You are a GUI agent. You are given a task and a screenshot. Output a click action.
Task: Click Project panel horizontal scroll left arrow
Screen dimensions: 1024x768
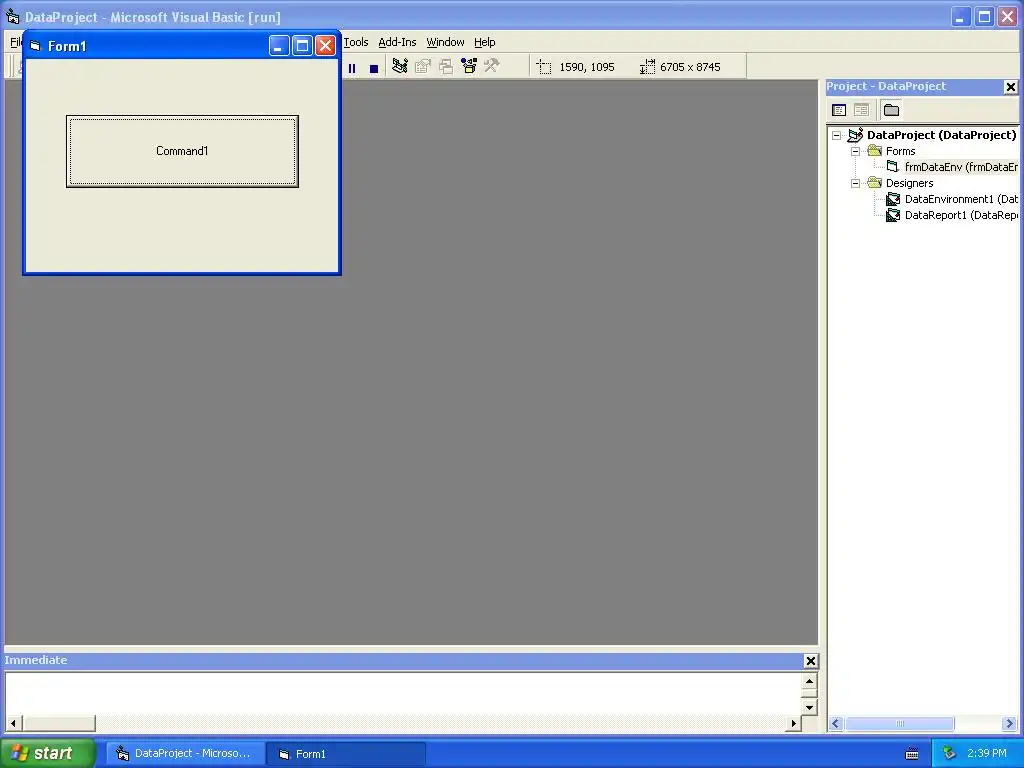(836, 724)
